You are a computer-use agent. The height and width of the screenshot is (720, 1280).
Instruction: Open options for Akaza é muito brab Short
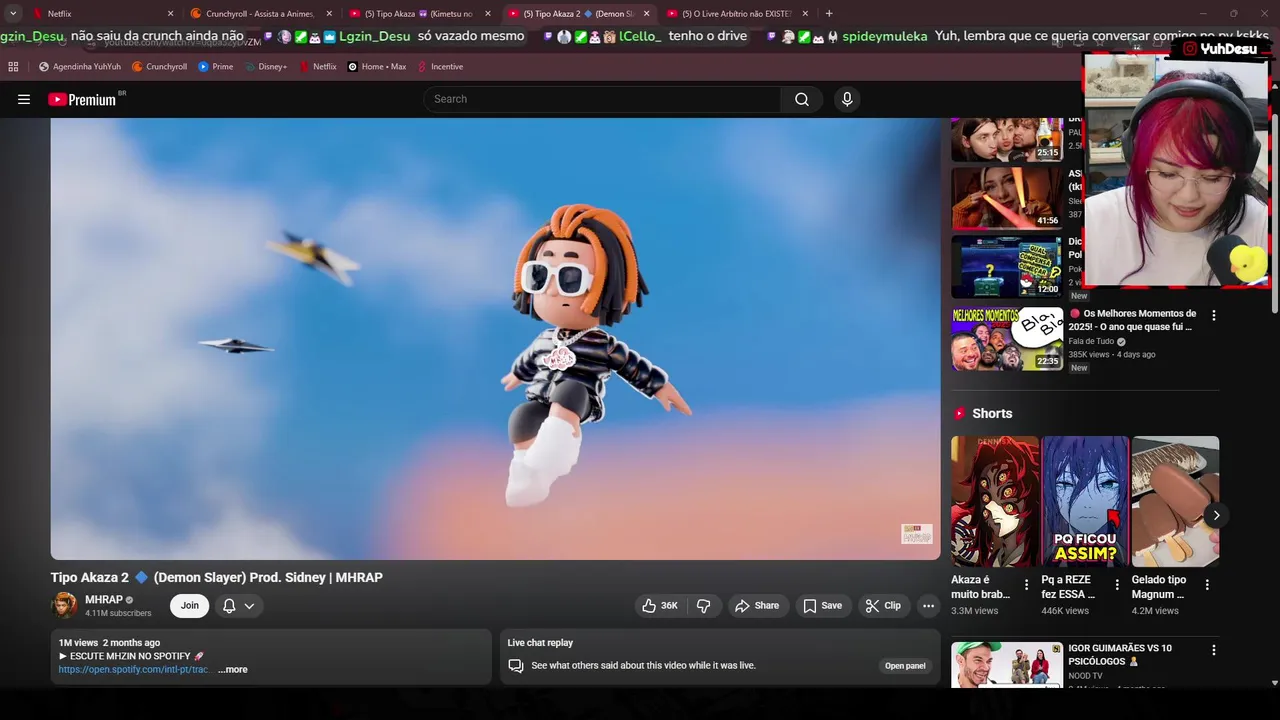pyautogui.click(x=1026, y=585)
